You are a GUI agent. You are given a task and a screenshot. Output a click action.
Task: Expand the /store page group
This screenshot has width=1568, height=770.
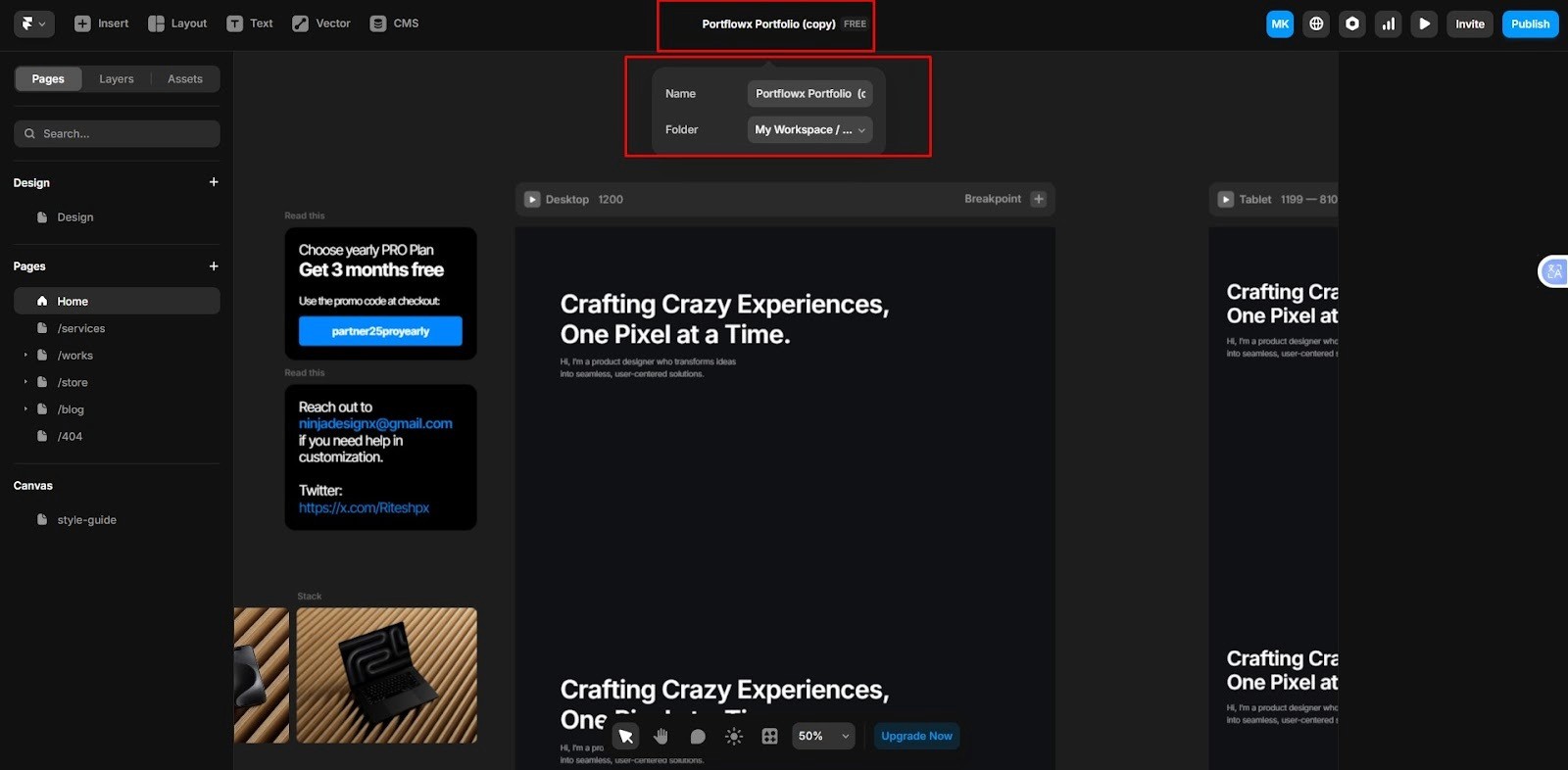tap(25, 382)
